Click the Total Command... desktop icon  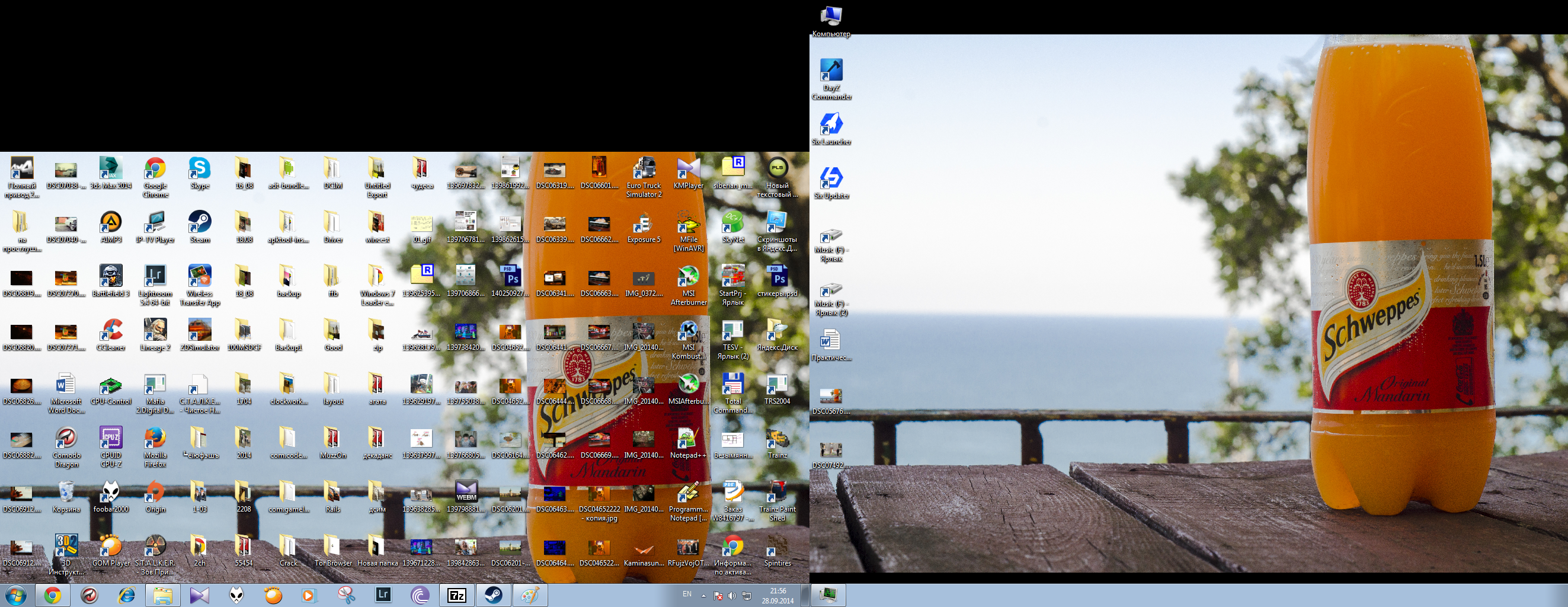coord(733,393)
